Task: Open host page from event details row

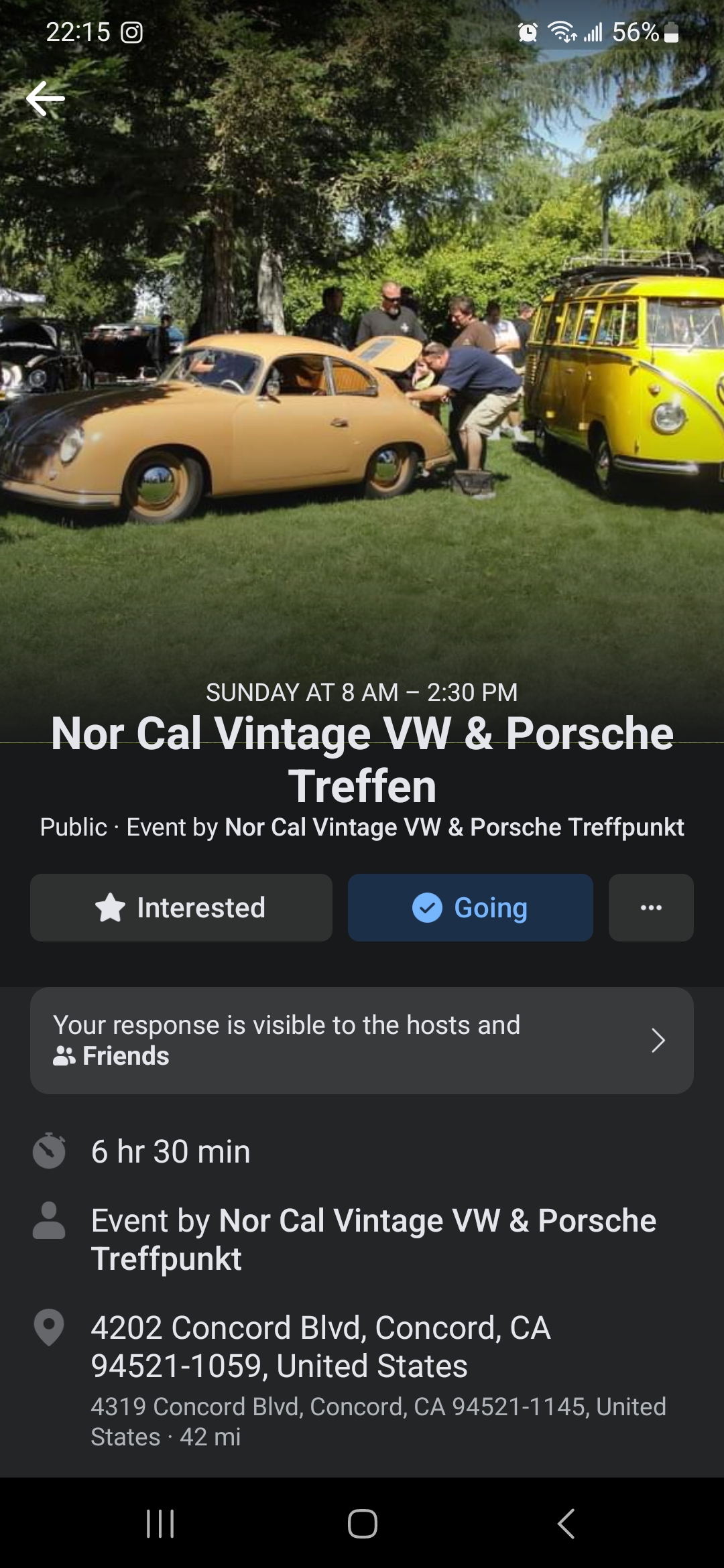Action: (x=373, y=1239)
